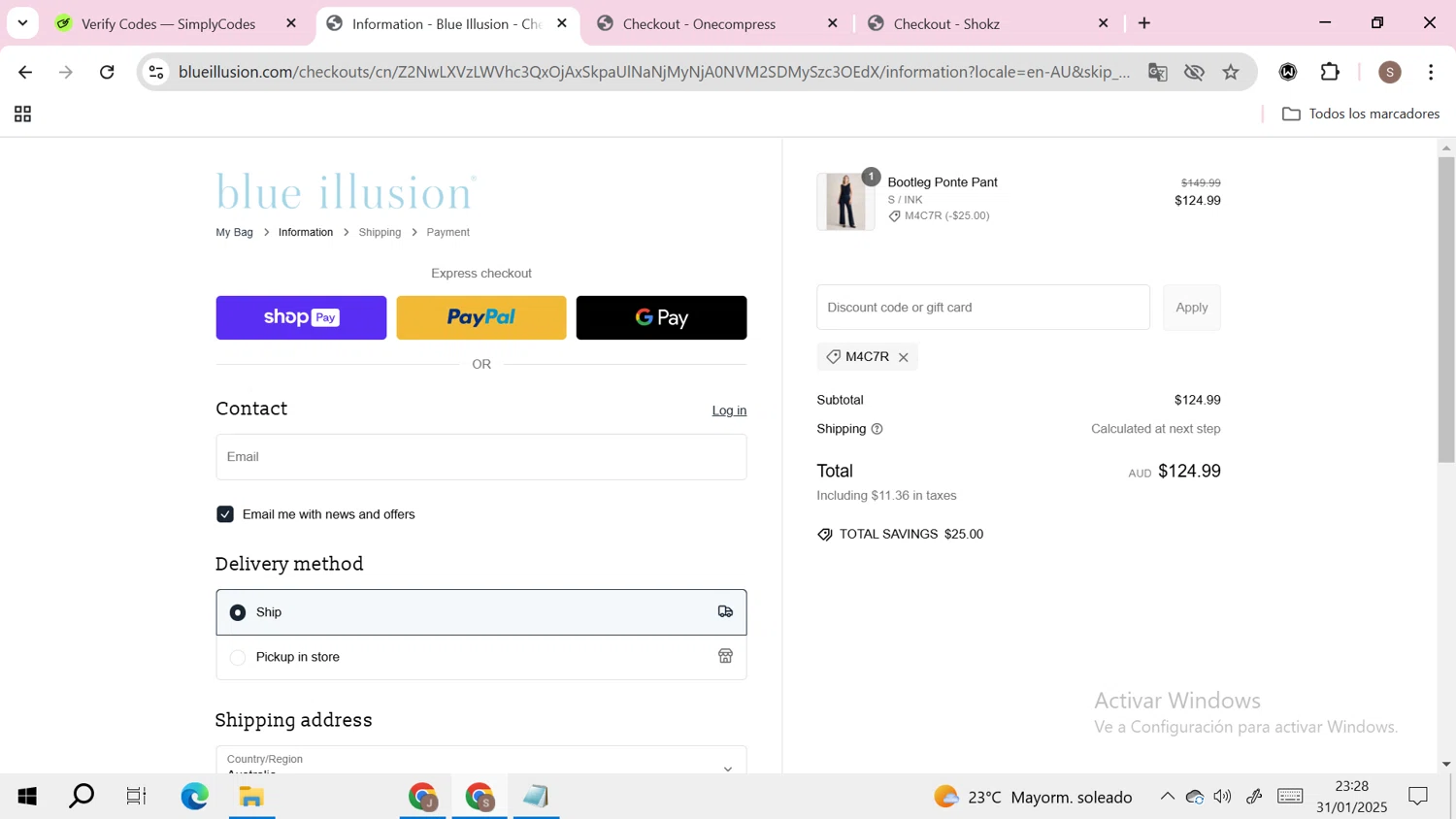Click the Bootleg Ponte Pant product thumbnail
Viewport: 1456px width, 819px height.
(845, 202)
